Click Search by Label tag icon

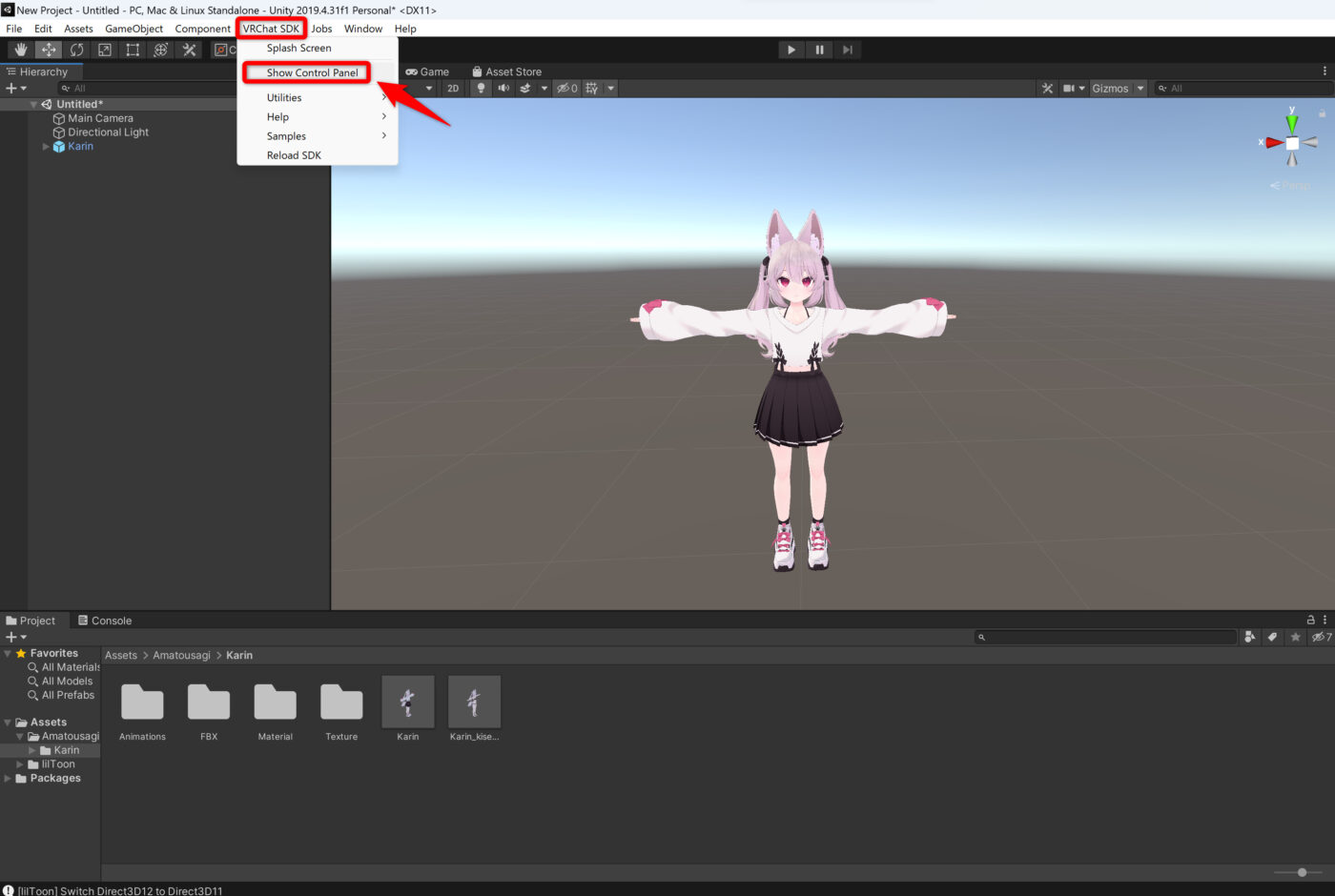(1272, 637)
